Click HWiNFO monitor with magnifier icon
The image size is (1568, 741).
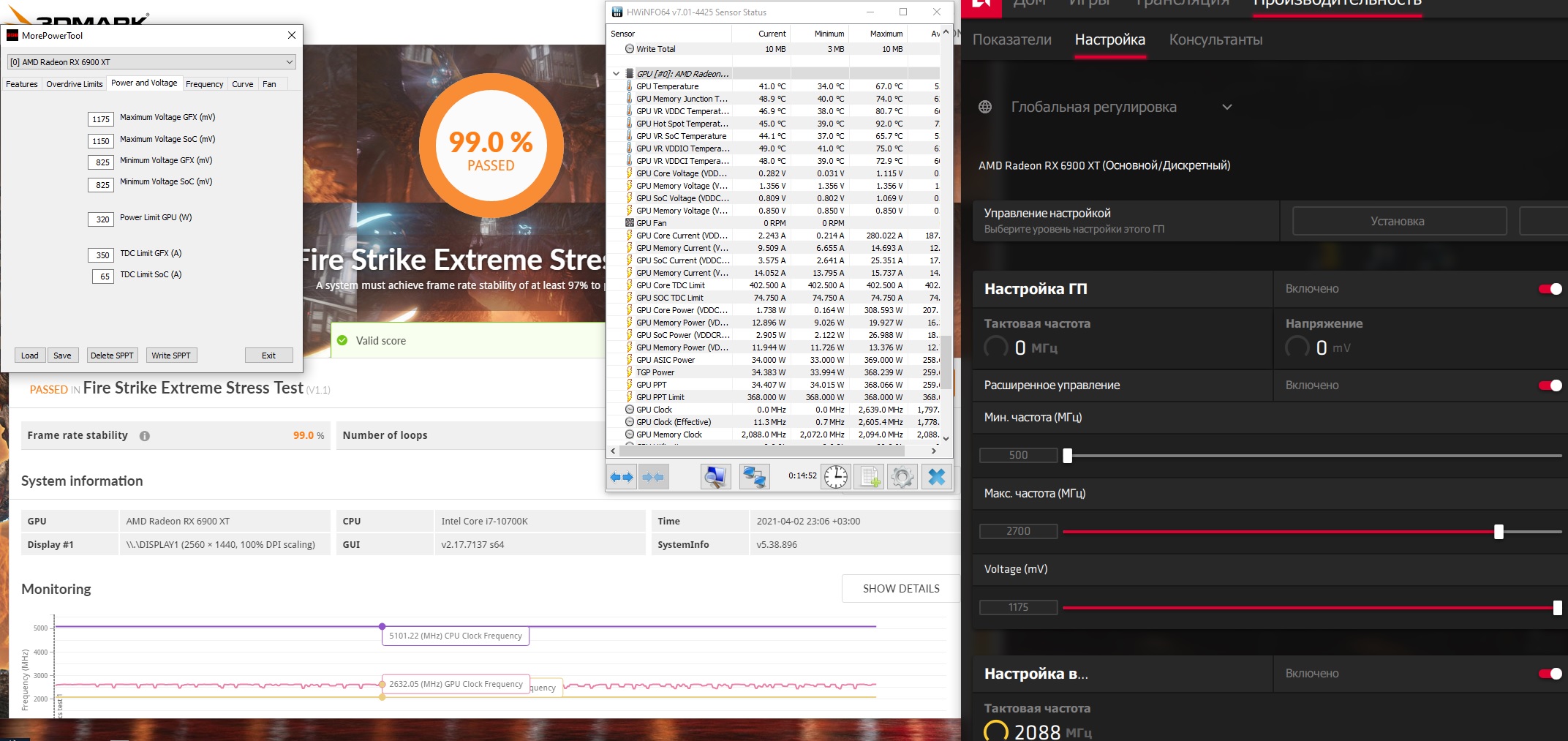point(715,478)
